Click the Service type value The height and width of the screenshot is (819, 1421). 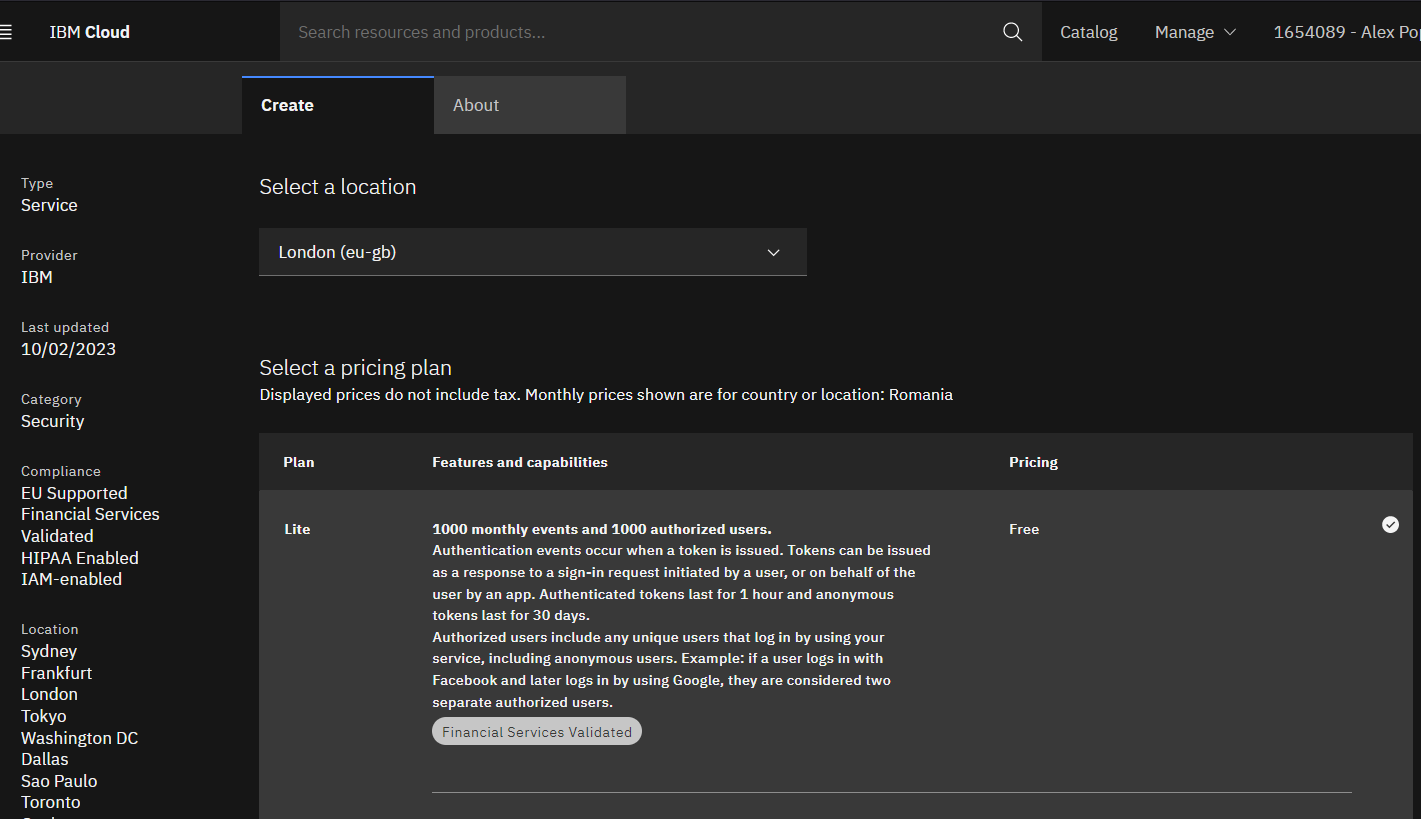(49, 205)
